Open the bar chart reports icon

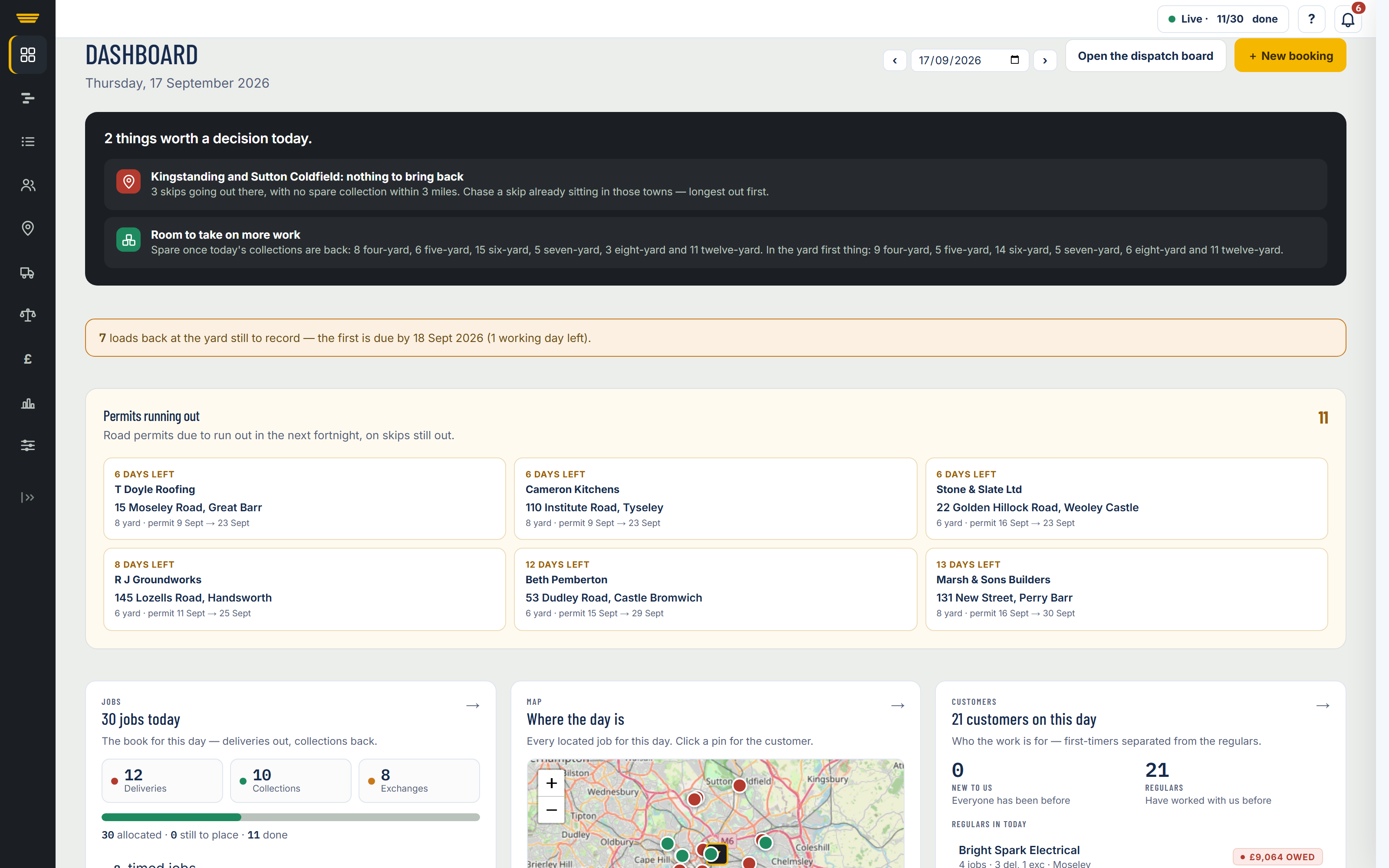click(x=27, y=402)
